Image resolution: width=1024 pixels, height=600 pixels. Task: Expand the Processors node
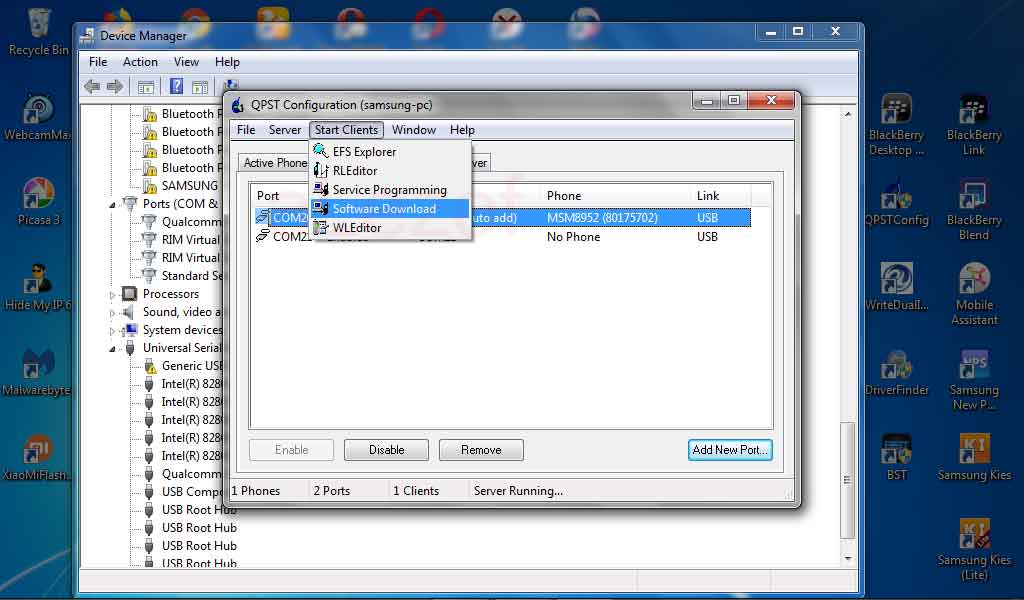[x=113, y=293]
